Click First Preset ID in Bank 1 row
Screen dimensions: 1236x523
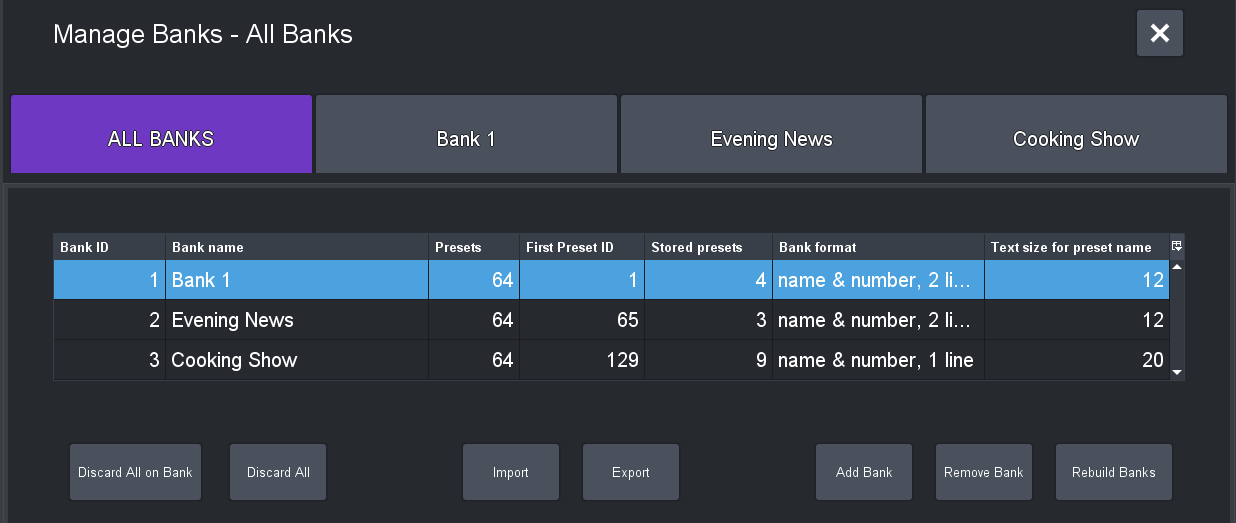coord(582,280)
